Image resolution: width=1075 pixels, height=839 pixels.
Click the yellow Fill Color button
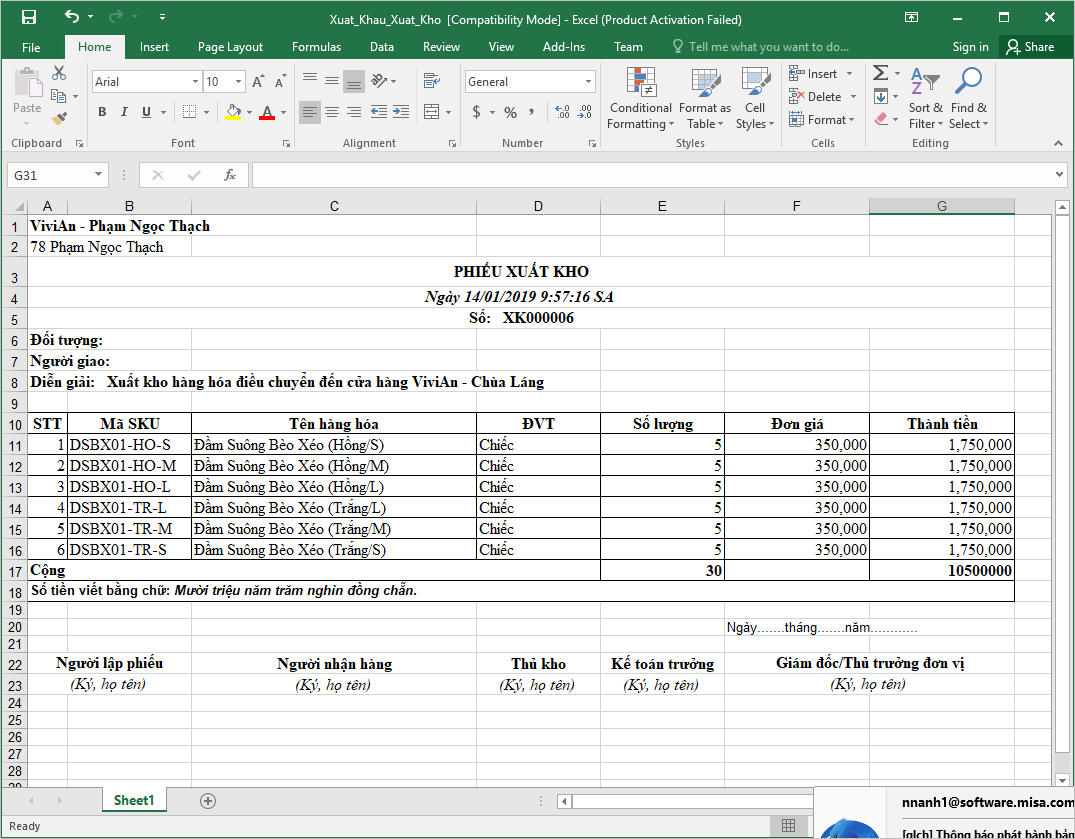(234, 111)
